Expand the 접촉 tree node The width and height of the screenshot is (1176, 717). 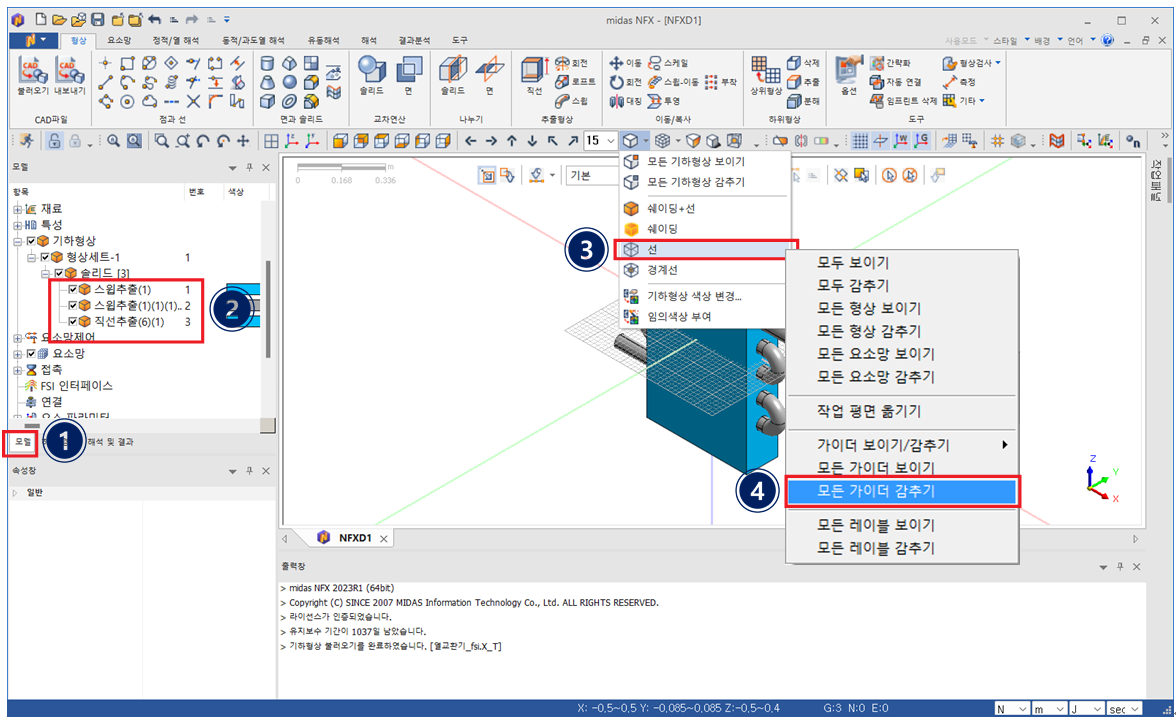[17, 370]
